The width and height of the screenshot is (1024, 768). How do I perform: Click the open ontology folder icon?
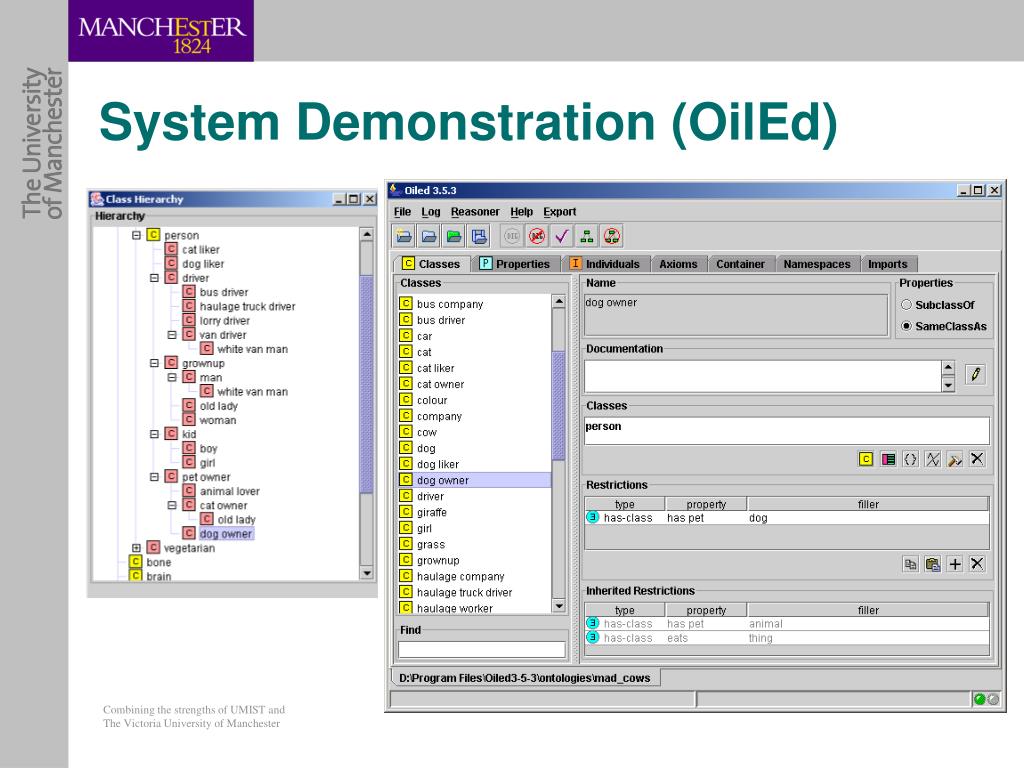(x=428, y=236)
